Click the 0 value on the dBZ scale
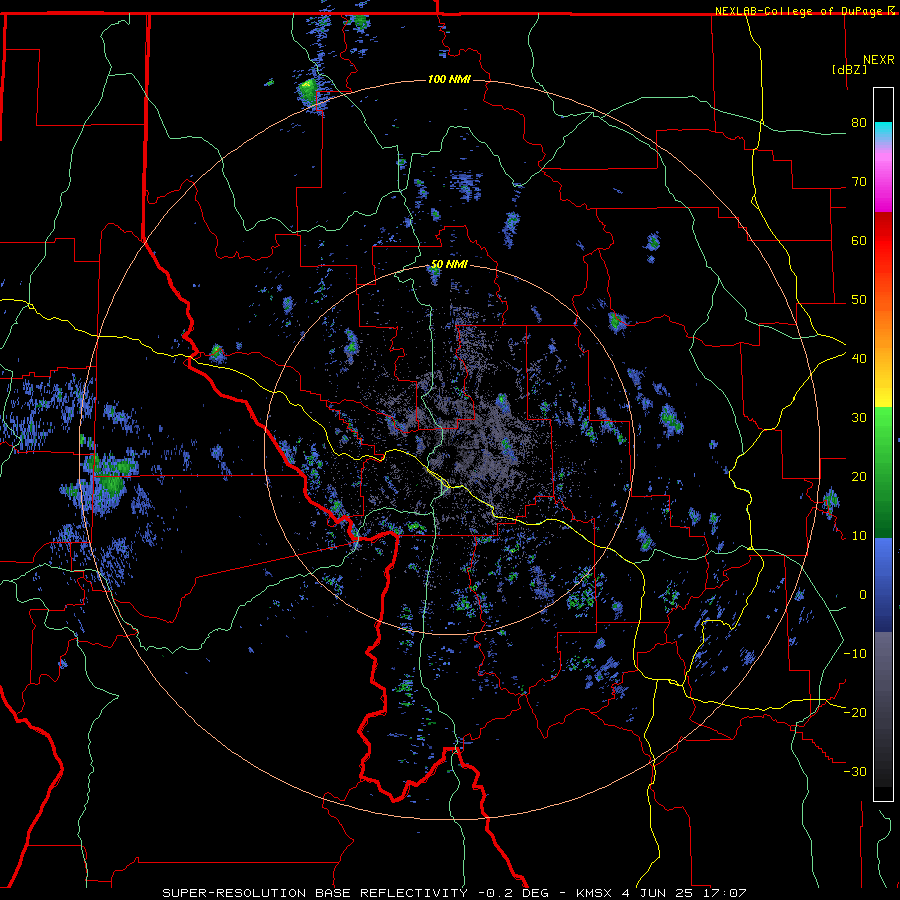The width and height of the screenshot is (900, 900). [863, 595]
